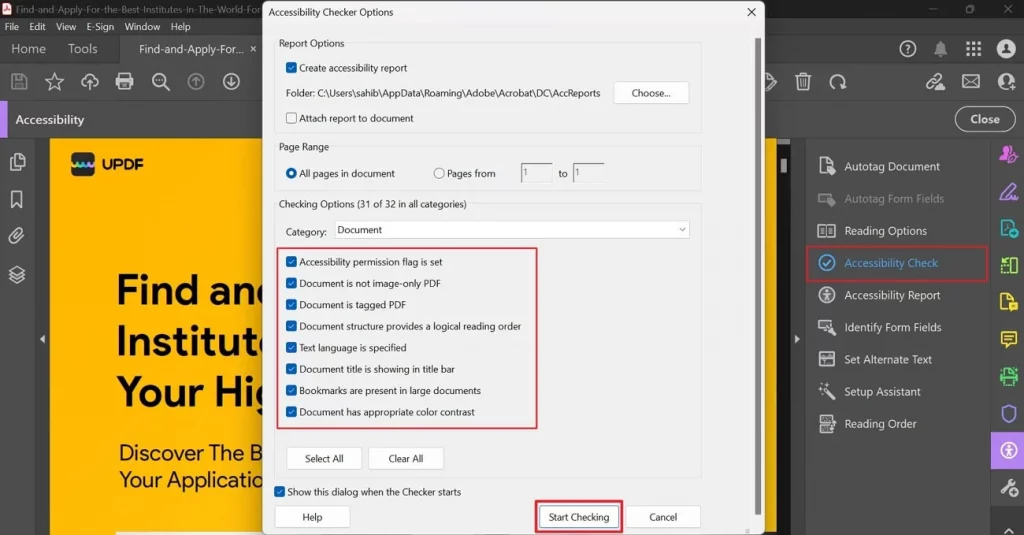Open the E-Sign menu
The height and width of the screenshot is (535, 1024).
(x=100, y=27)
